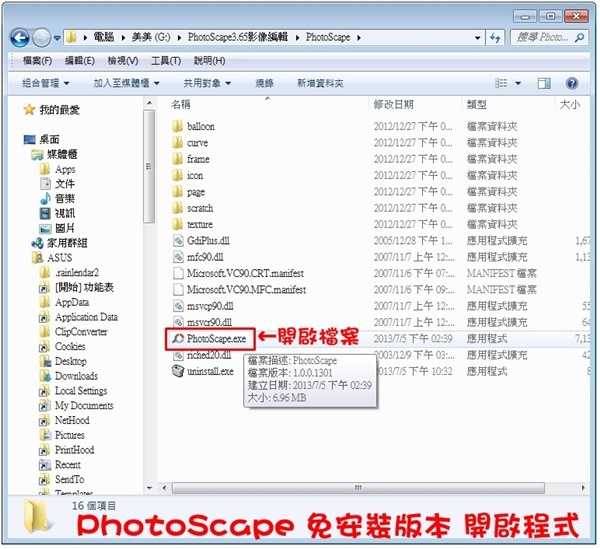Click horizontal scrollbar left arrow
Image resolution: width=600 pixels, height=549 pixels.
(x=164, y=488)
